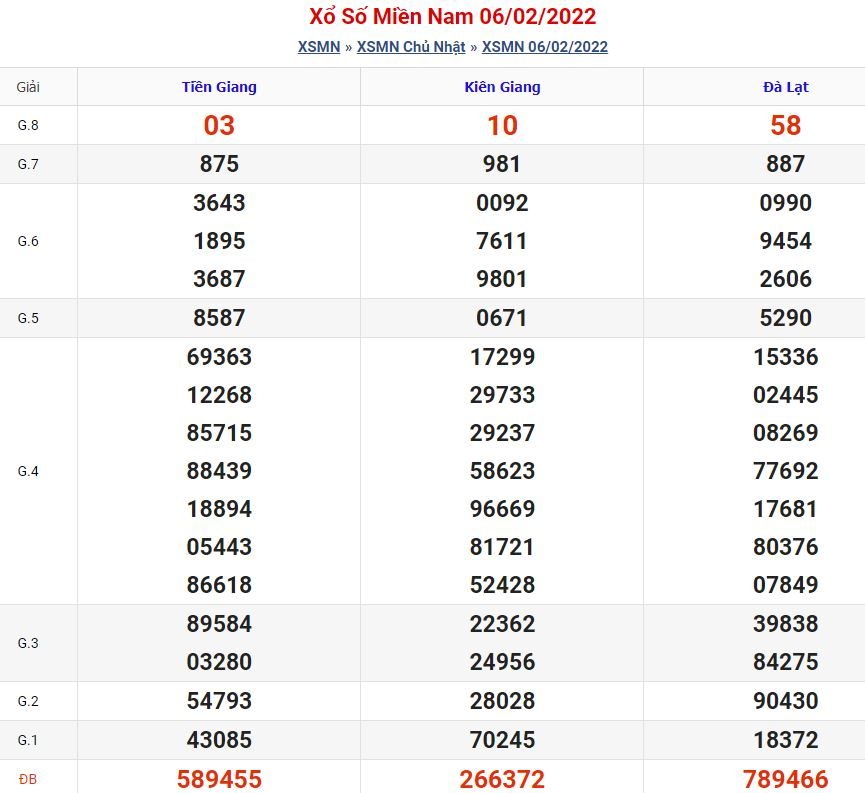Open the XSMN 06/02/2022 breadcrumb link
Viewport: 865px width, 793px height.
(x=545, y=47)
